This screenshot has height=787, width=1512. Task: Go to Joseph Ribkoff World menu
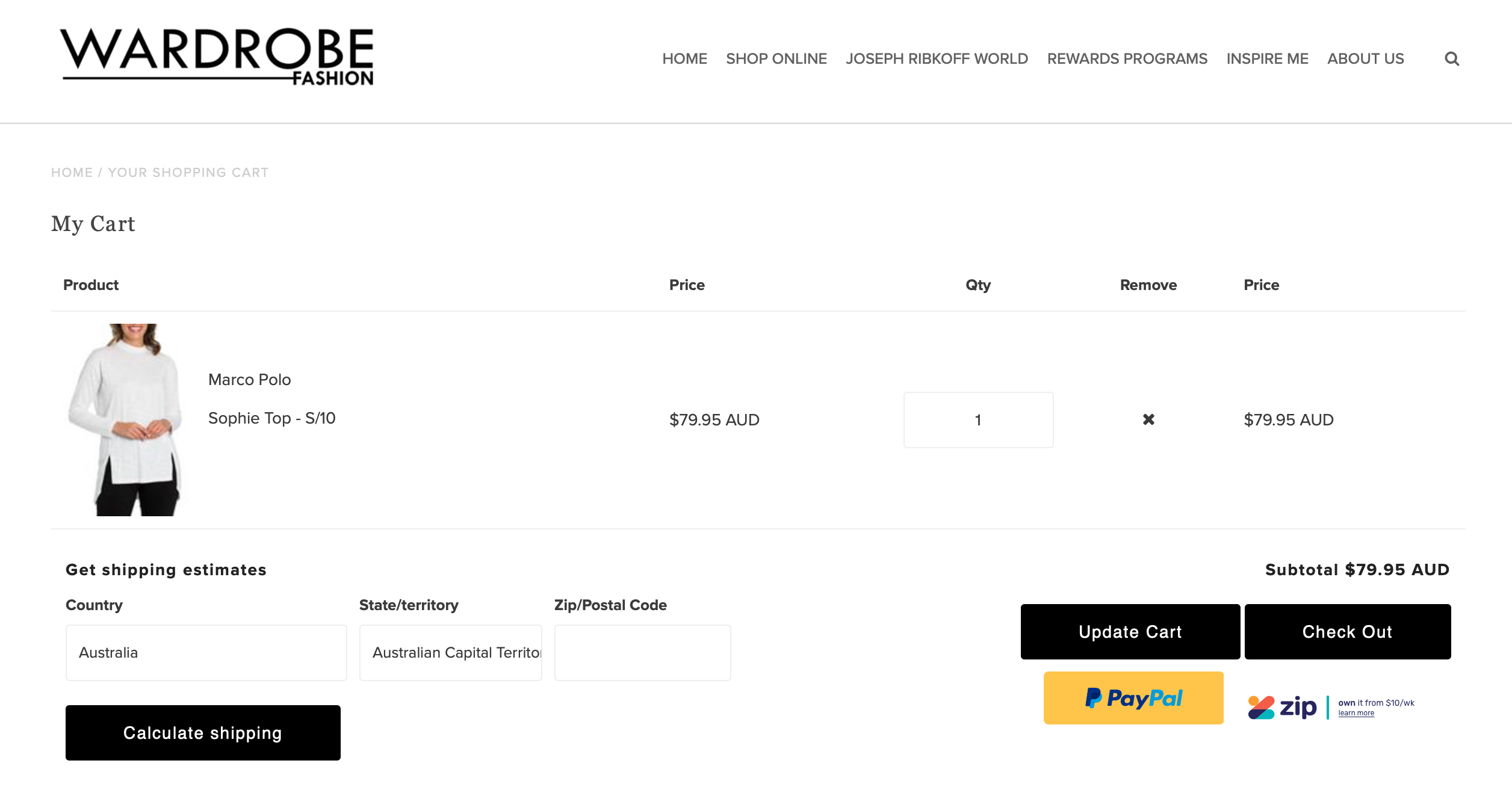pos(937,59)
